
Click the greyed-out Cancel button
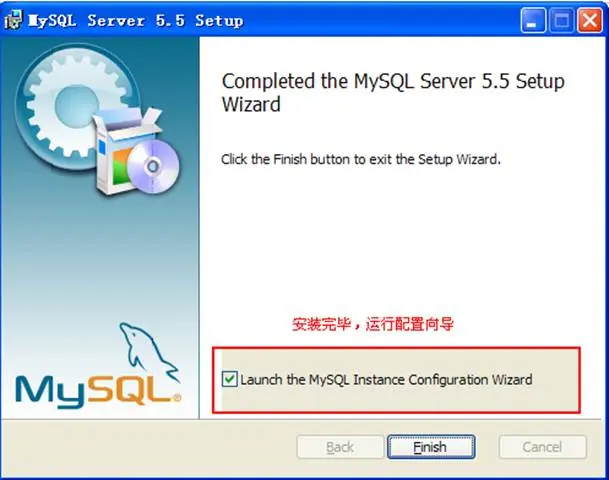[543, 447]
